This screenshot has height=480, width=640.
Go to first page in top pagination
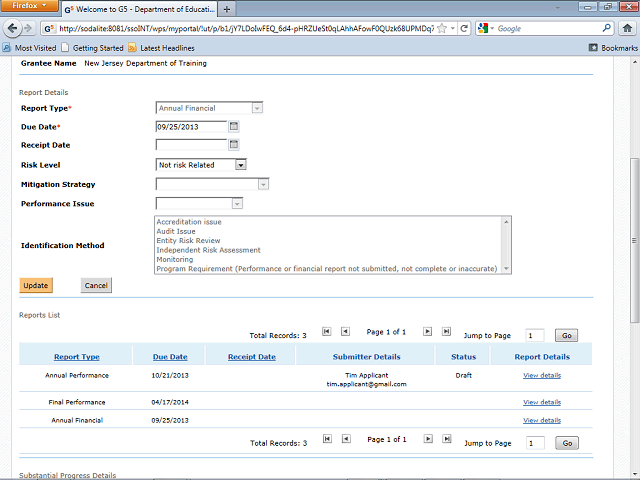tap(326, 331)
